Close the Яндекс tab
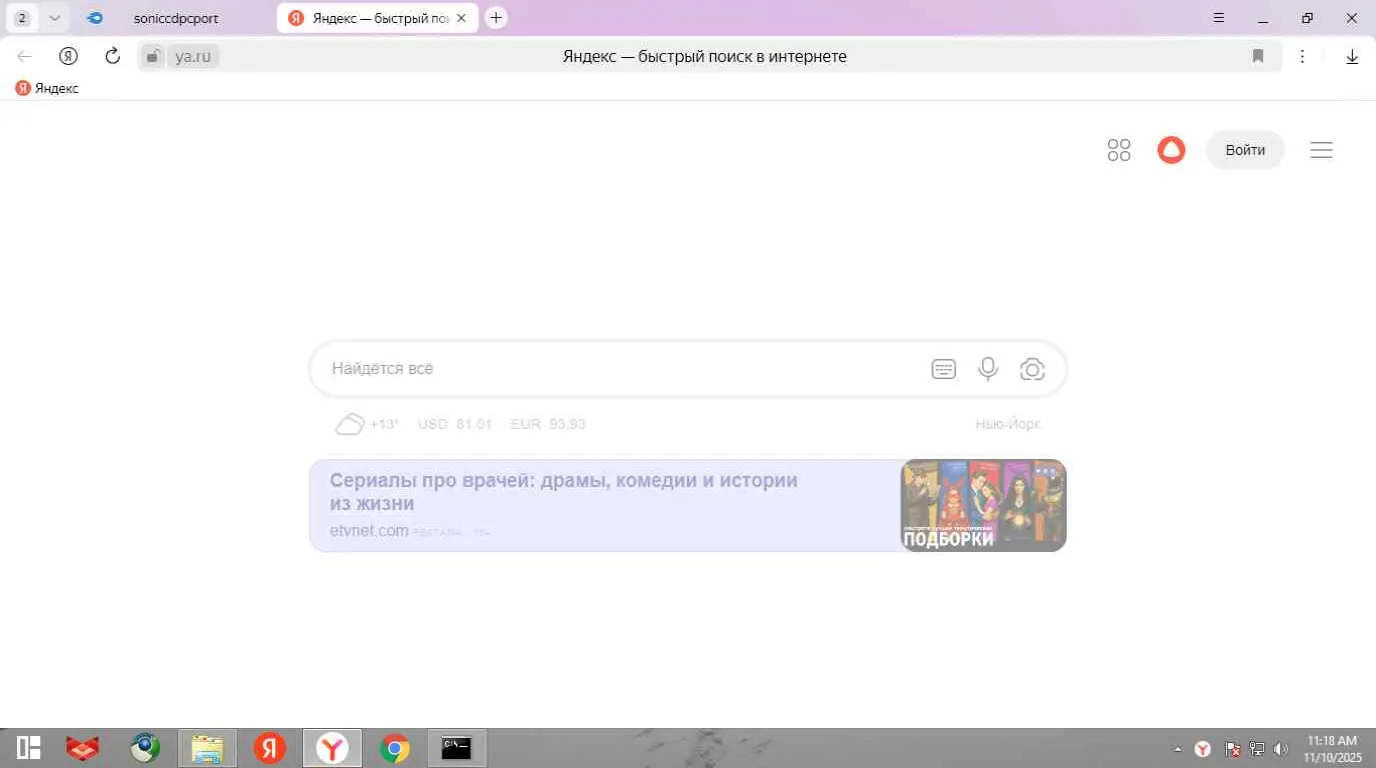Screen dimensions: 1376x768 [461, 18]
